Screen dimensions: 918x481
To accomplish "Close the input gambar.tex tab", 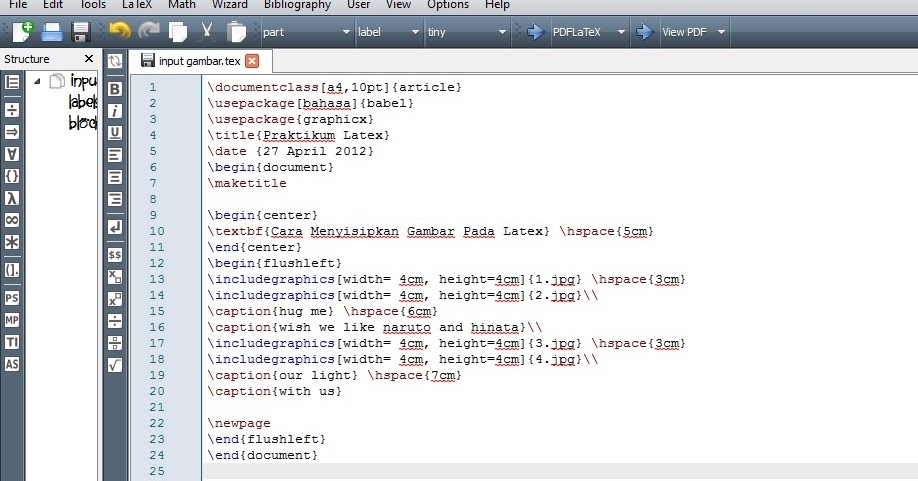I will [252, 61].
